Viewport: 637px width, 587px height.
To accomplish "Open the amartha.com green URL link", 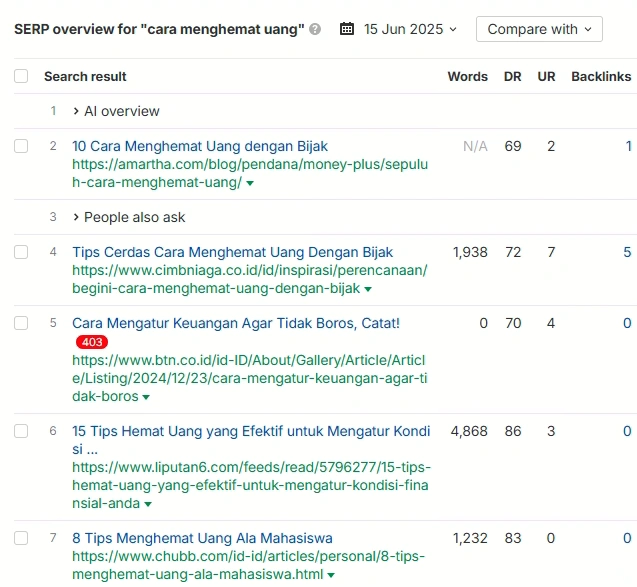I will coord(250,173).
